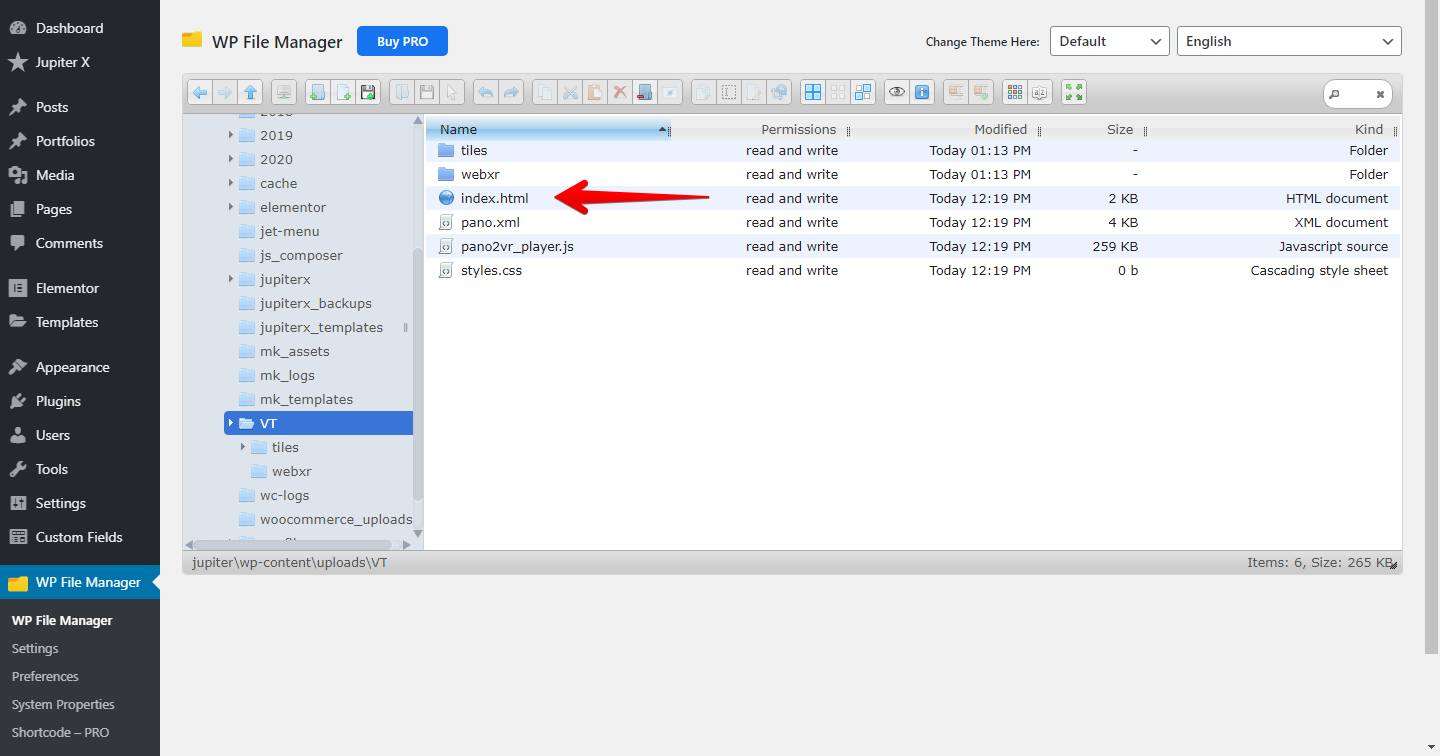Open the Change Theme dropdown showing Default
1440x756 pixels.
click(x=1110, y=41)
